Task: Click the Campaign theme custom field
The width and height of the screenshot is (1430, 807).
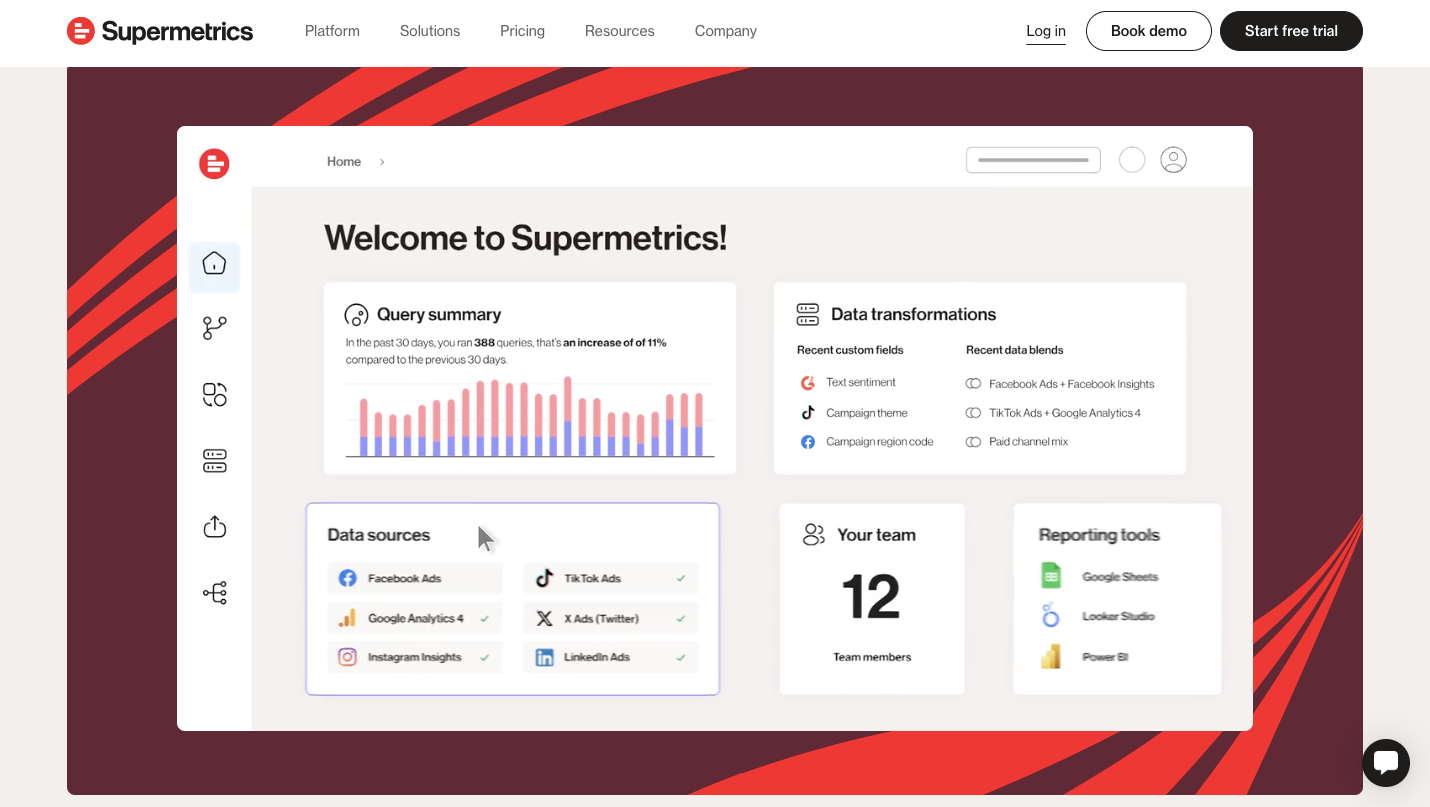Action: [867, 413]
